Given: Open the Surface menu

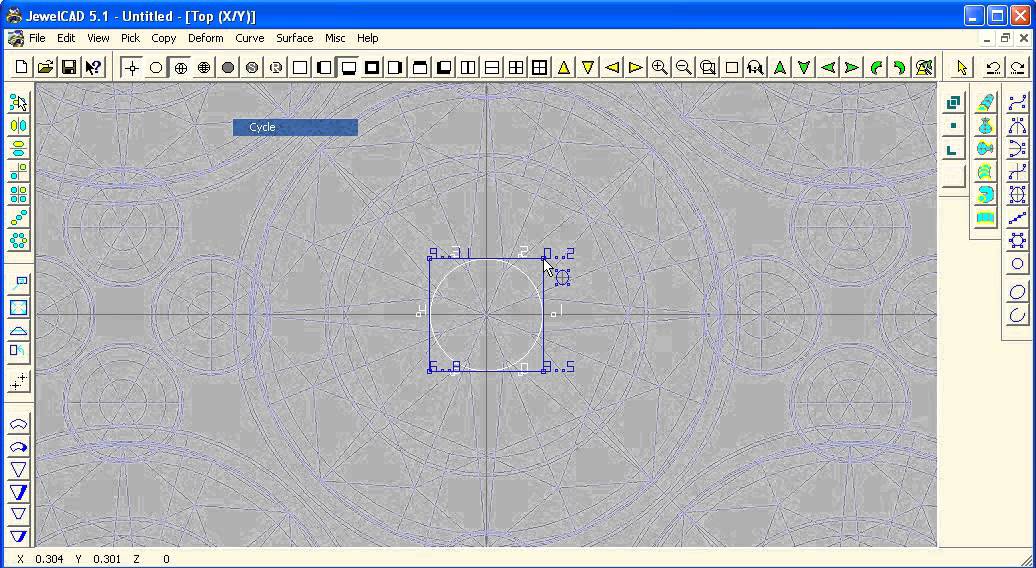Looking at the screenshot, I should pyautogui.click(x=295, y=38).
